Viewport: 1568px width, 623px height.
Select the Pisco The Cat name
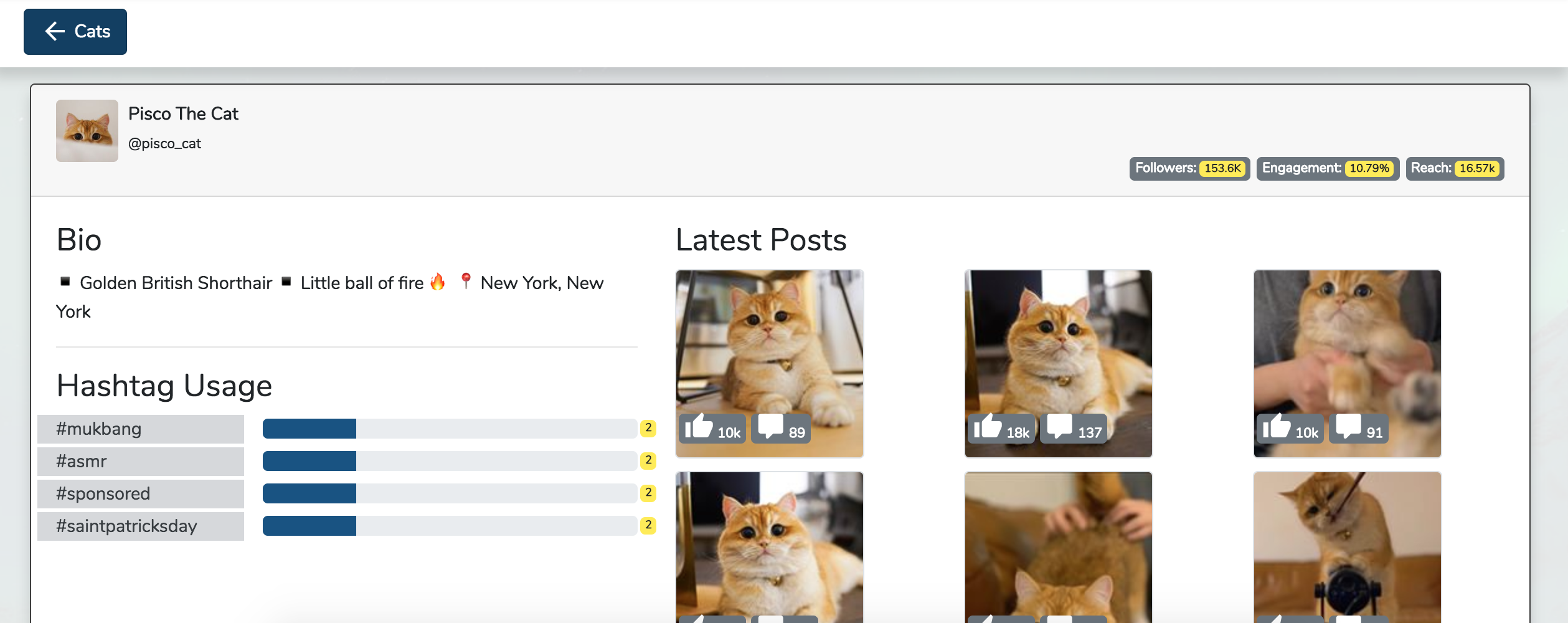183,114
